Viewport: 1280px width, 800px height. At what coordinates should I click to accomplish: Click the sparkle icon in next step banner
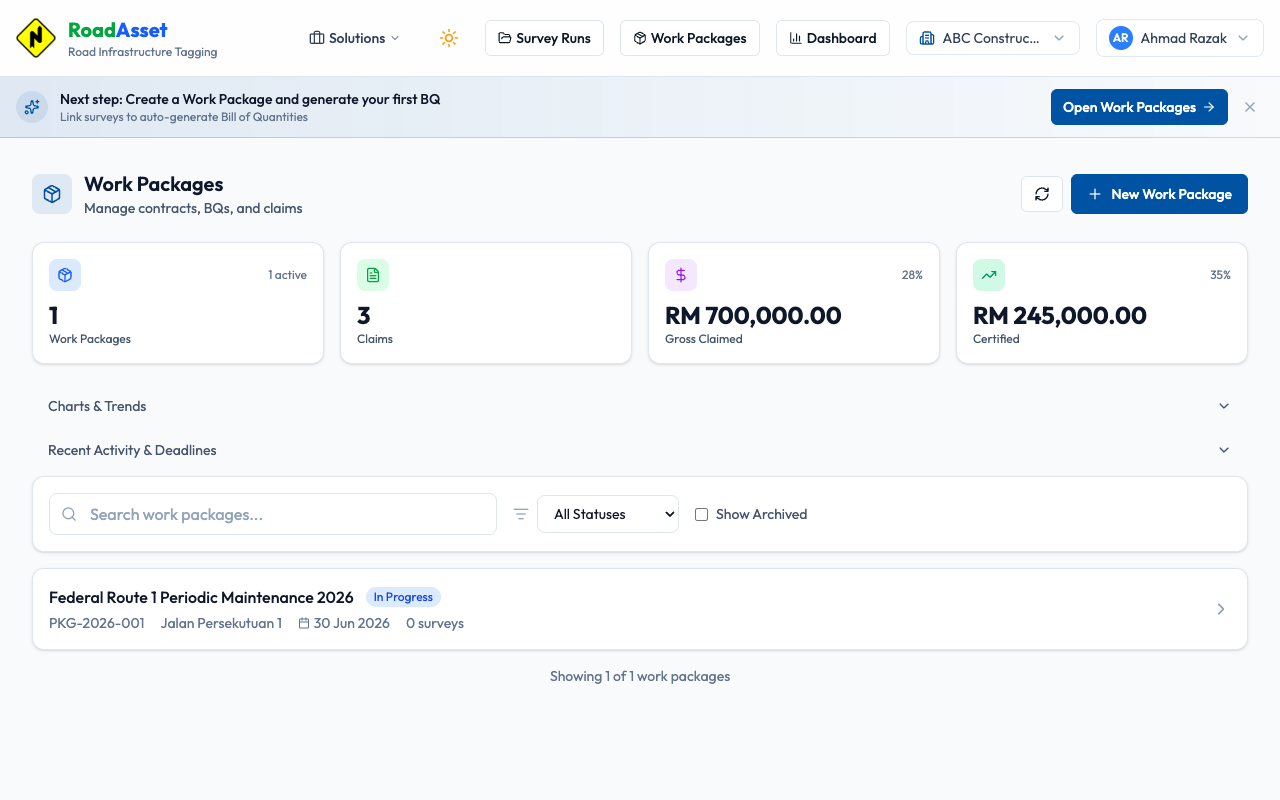pos(32,107)
